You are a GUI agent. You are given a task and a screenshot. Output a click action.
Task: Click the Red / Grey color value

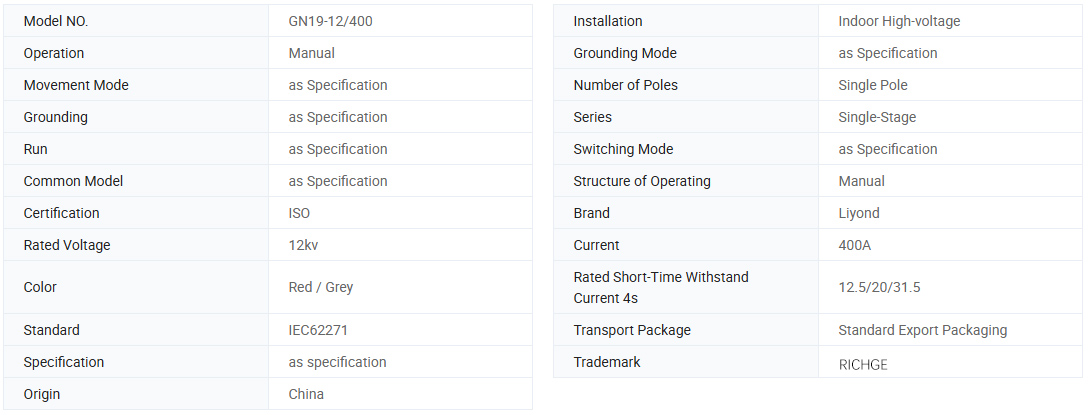click(x=321, y=287)
